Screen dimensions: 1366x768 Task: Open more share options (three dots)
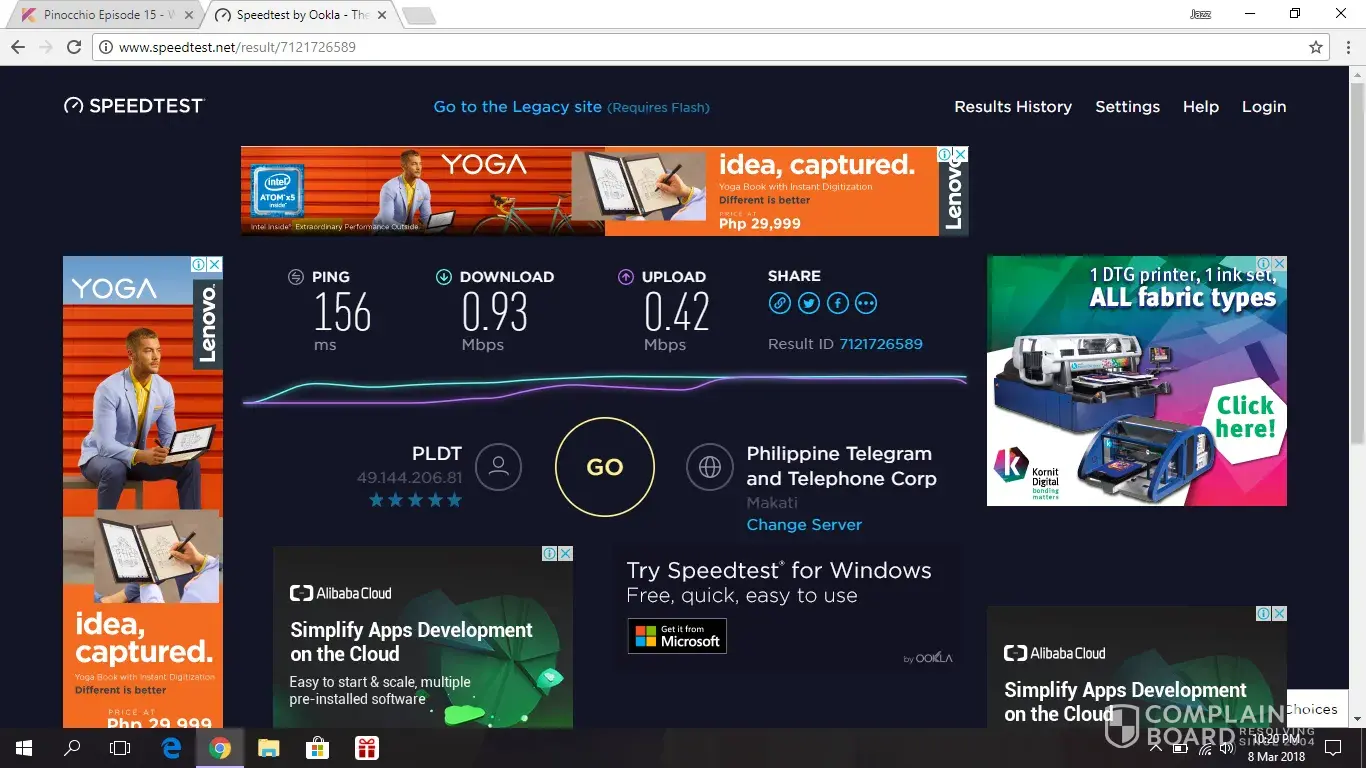tap(866, 303)
